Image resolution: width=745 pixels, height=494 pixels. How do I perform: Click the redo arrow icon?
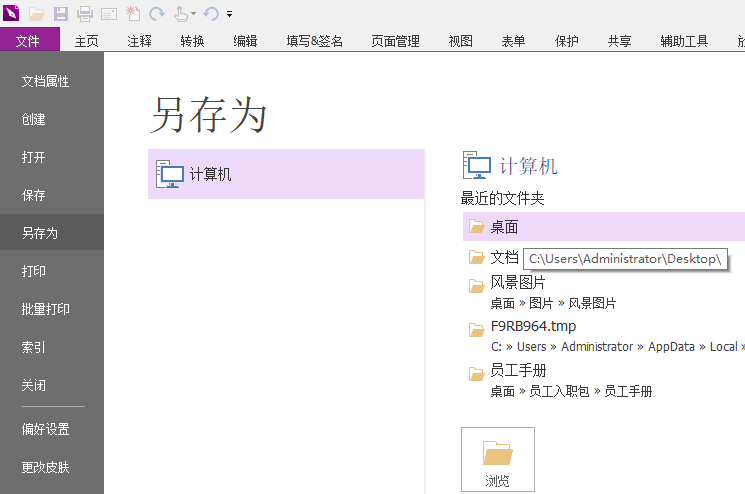(157, 14)
